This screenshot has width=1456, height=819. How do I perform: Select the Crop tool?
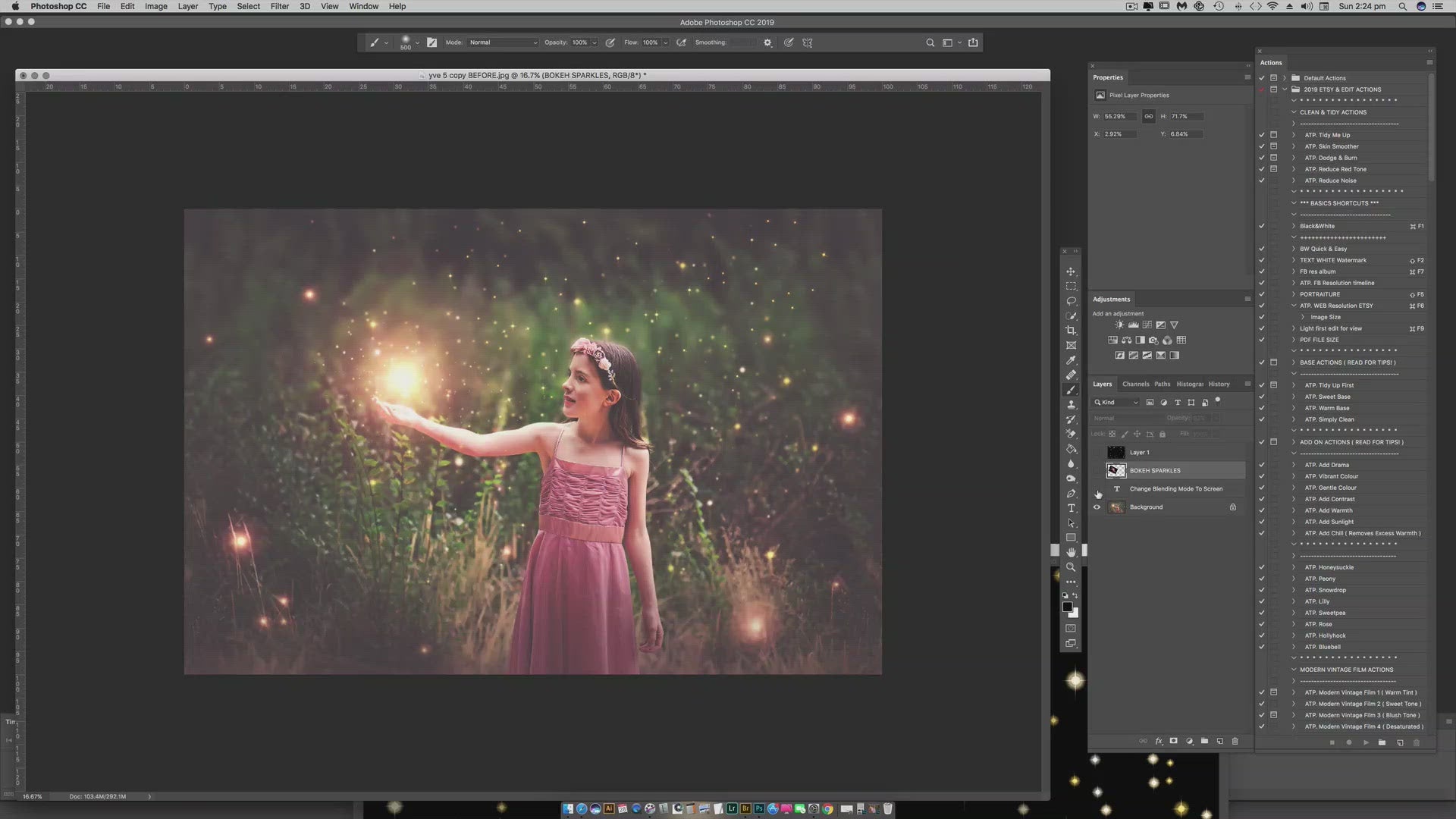pyautogui.click(x=1071, y=331)
